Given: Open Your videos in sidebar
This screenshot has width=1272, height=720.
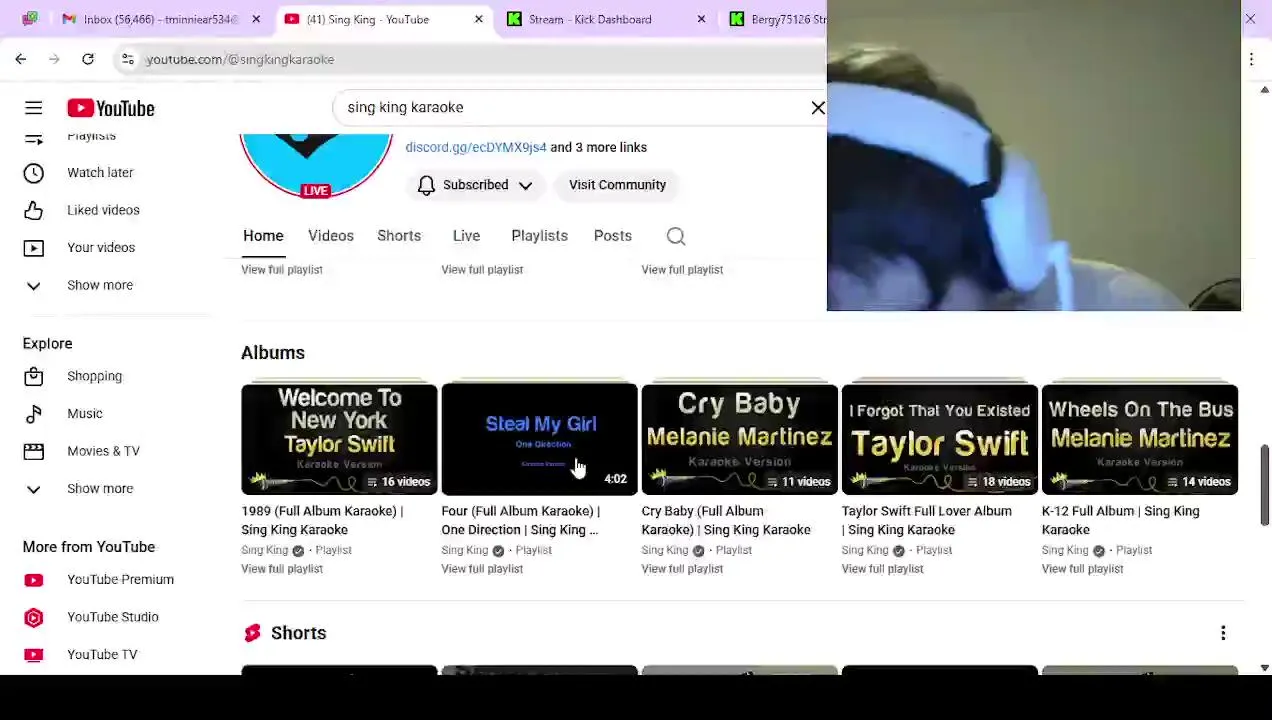Looking at the screenshot, I should [101, 248].
